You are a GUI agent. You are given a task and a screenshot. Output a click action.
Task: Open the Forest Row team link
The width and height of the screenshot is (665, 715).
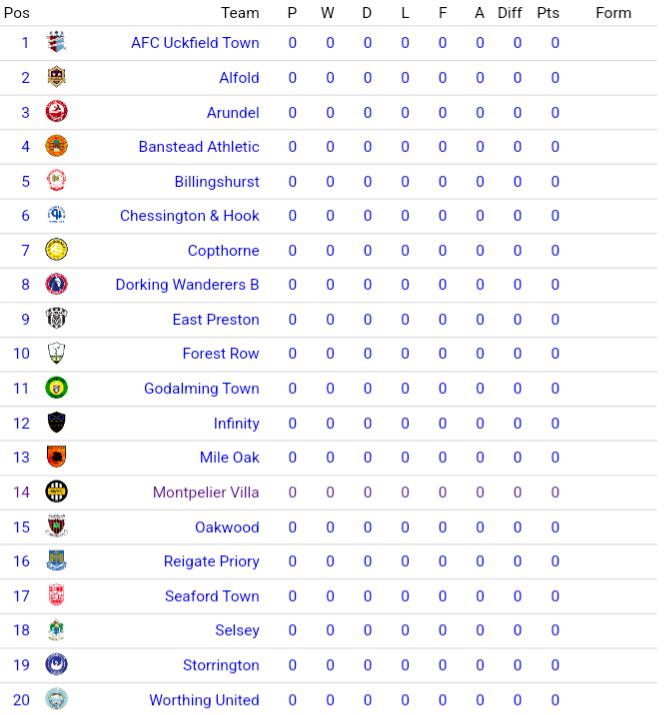(220, 354)
